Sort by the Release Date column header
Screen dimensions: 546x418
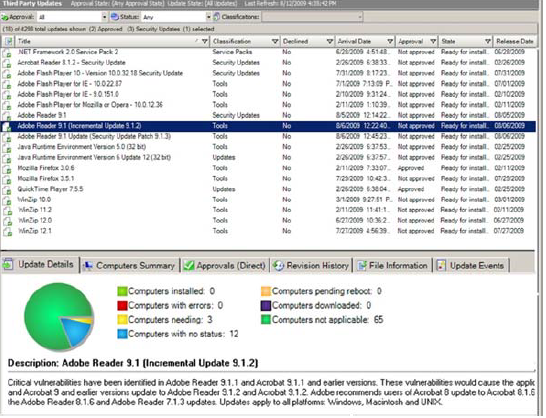[x=515, y=41]
